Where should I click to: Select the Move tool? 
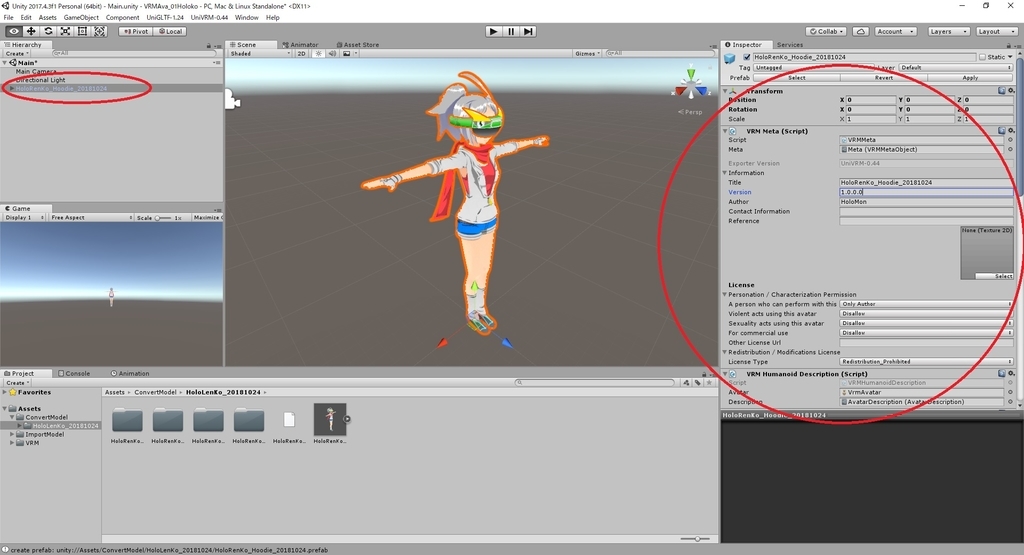point(31,31)
